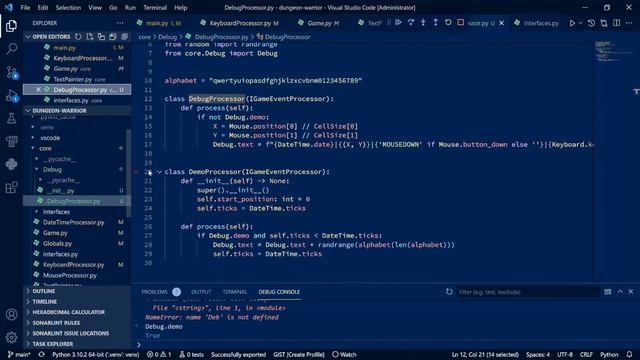640x360 pixels.
Task: Click the sync changes icon in the status bar
Action: [42, 354]
